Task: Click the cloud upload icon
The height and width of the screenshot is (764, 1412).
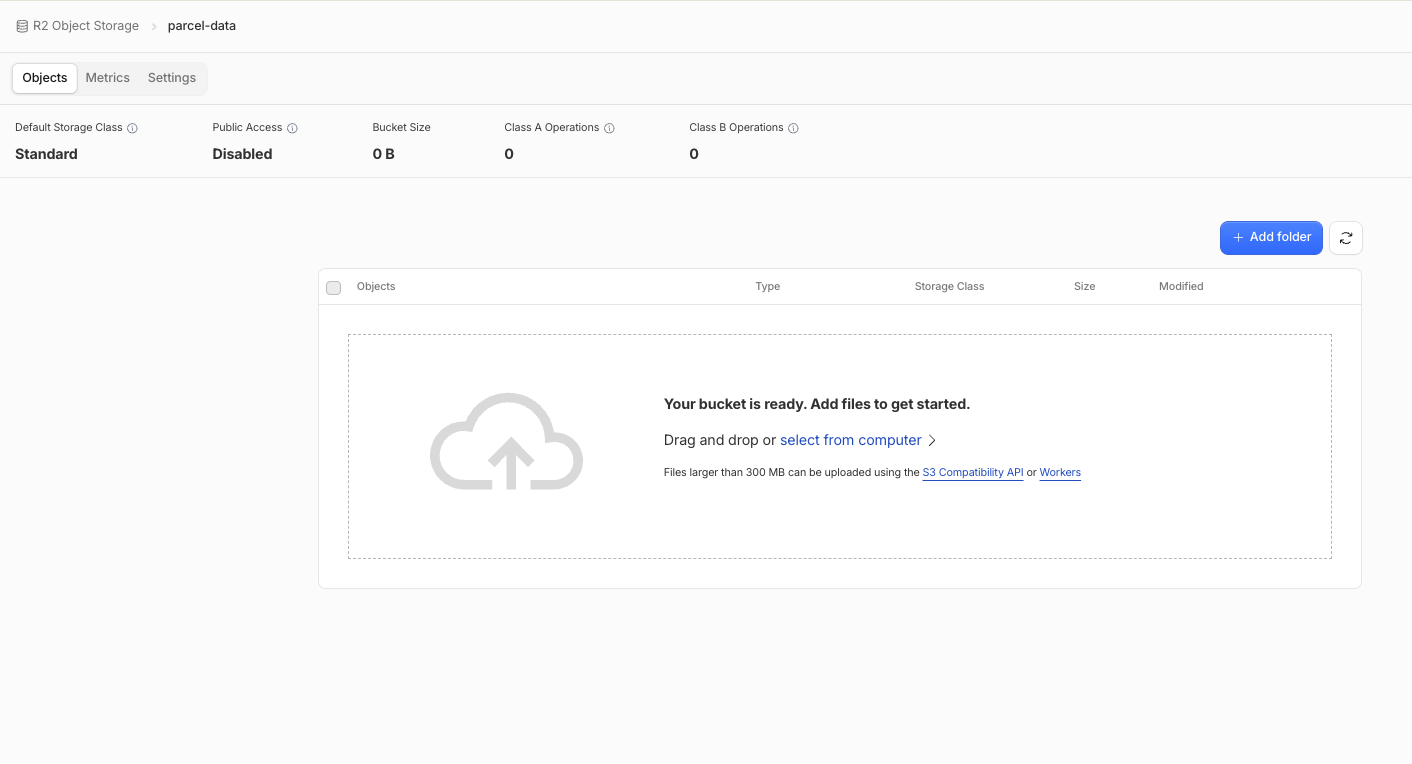Action: tap(507, 441)
